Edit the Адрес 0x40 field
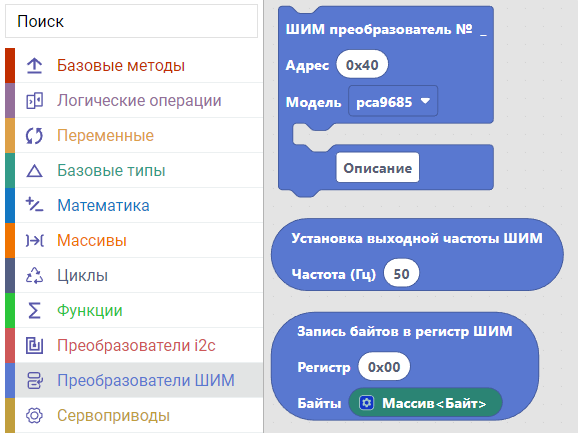Viewport: 578px width, 433px height. pos(362,65)
